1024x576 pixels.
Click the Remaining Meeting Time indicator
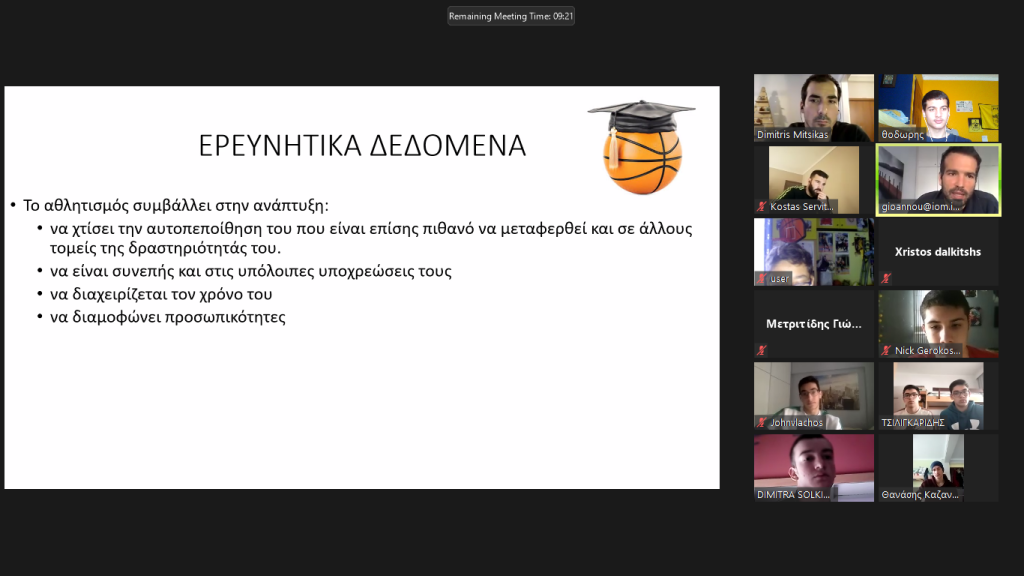511,16
